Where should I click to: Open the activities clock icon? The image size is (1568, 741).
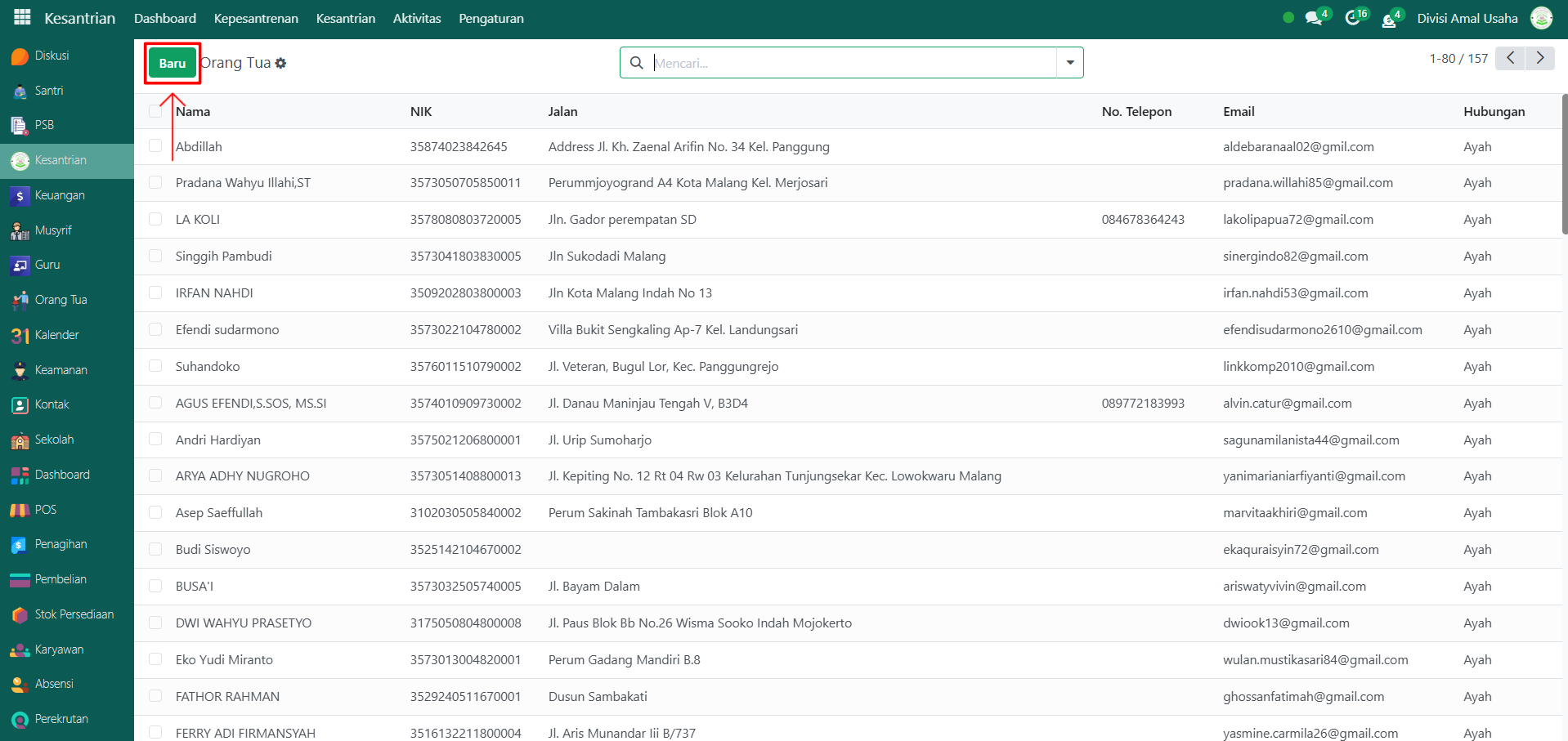1352,18
